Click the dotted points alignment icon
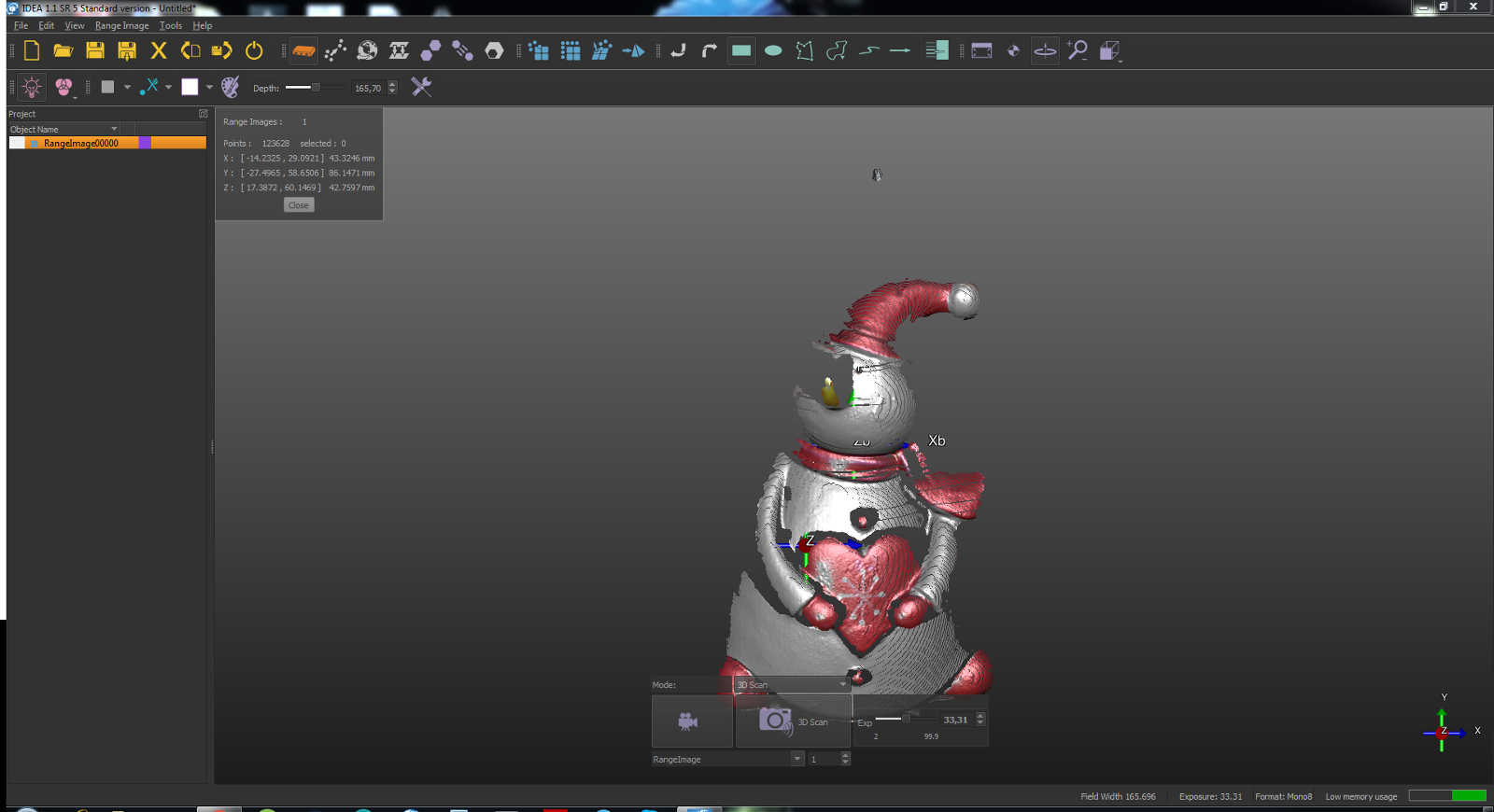This screenshot has width=1494, height=812. tap(335, 50)
